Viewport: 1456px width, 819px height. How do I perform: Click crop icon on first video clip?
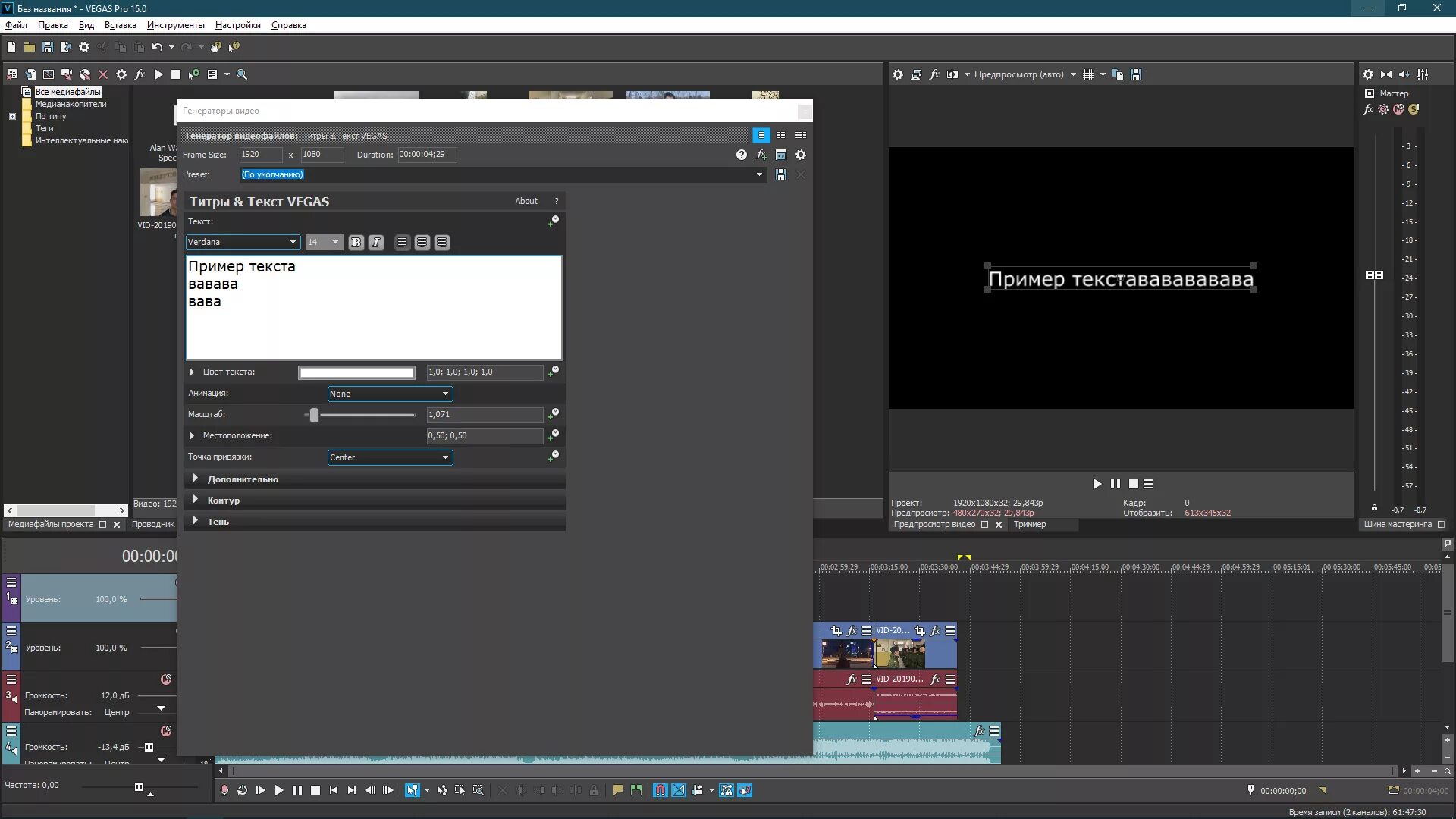tap(836, 631)
